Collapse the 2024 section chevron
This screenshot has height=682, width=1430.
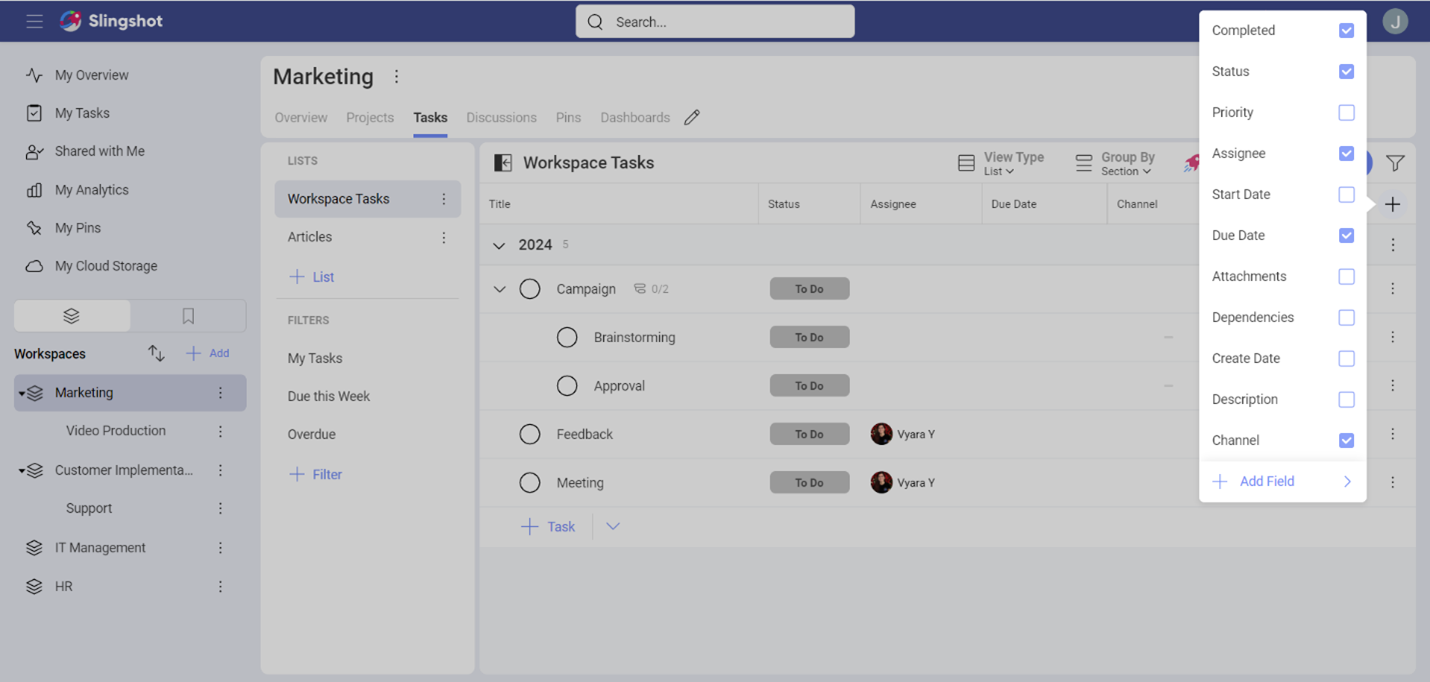pyautogui.click(x=499, y=245)
